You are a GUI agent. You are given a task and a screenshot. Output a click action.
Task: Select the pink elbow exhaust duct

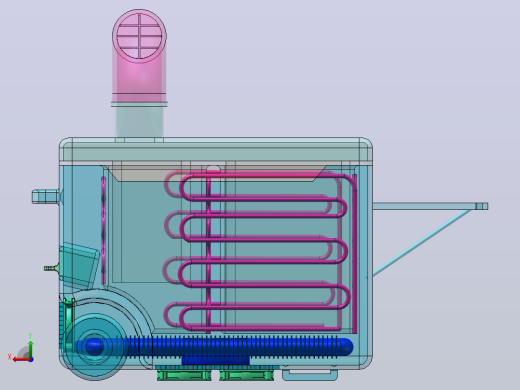click(139, 56)
